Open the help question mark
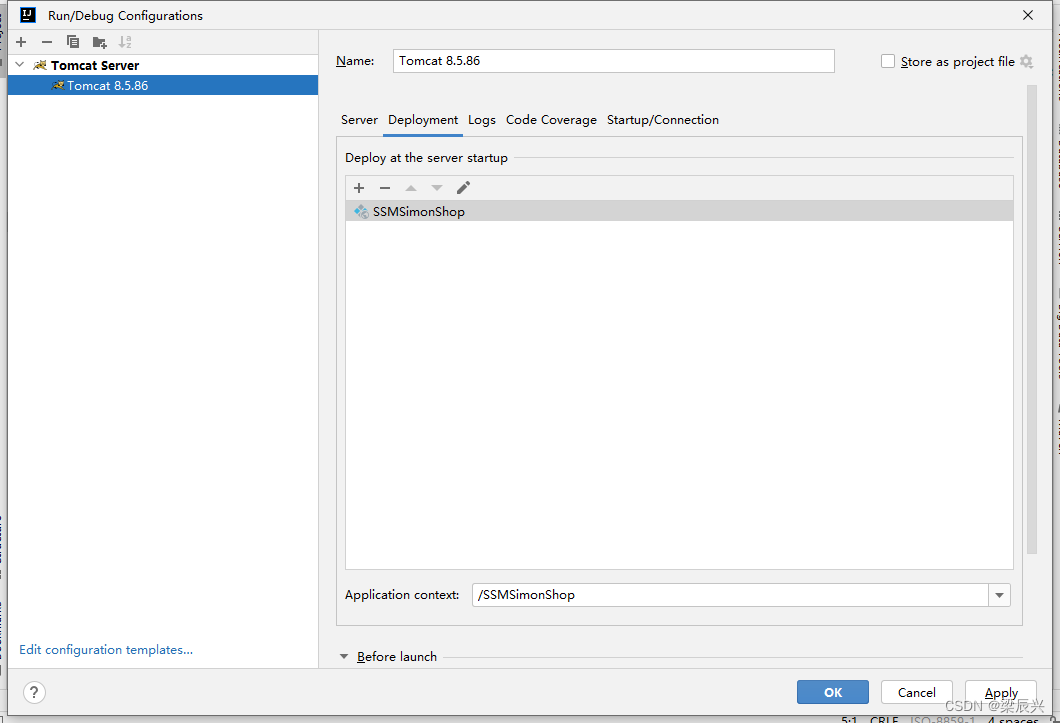Image resolution: width=1060 pixels, height=723 pixels. pos(34,692)
